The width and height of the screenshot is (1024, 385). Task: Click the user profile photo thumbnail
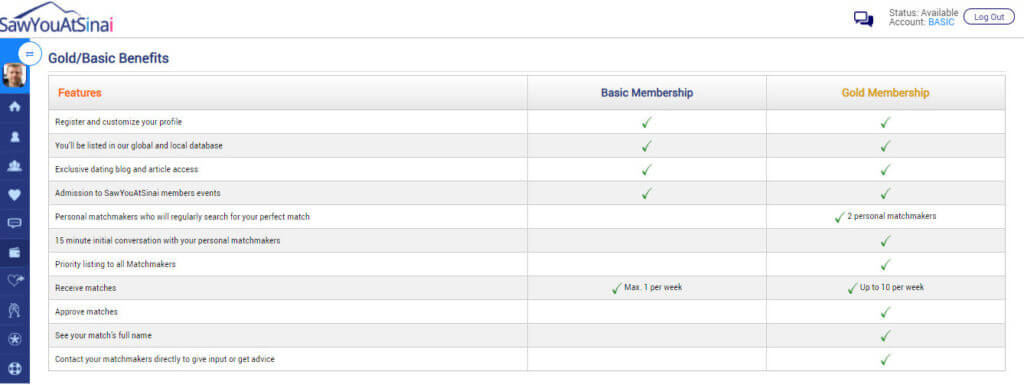click(x=14, y=75)
